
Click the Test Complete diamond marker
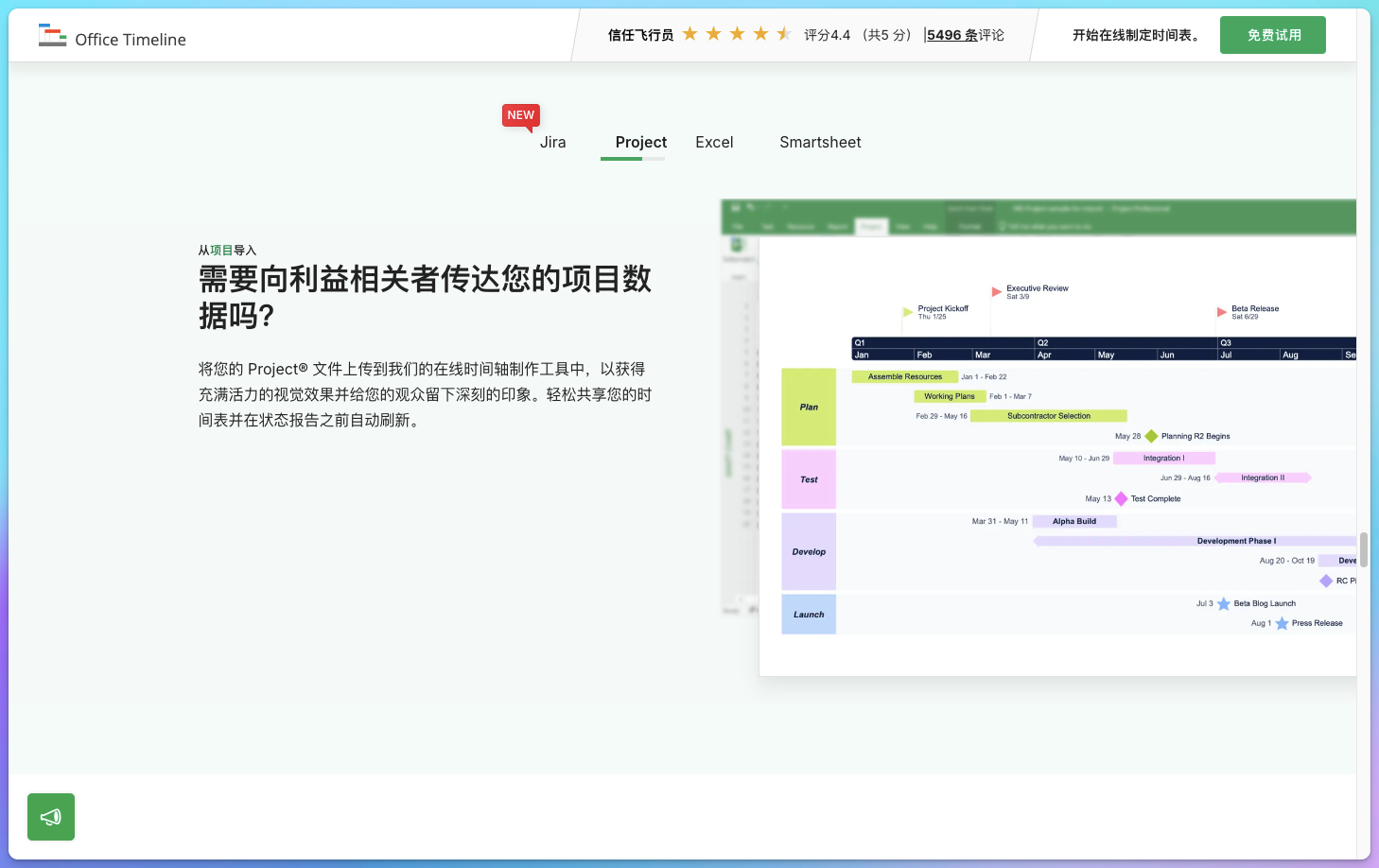coord(1121,498)
